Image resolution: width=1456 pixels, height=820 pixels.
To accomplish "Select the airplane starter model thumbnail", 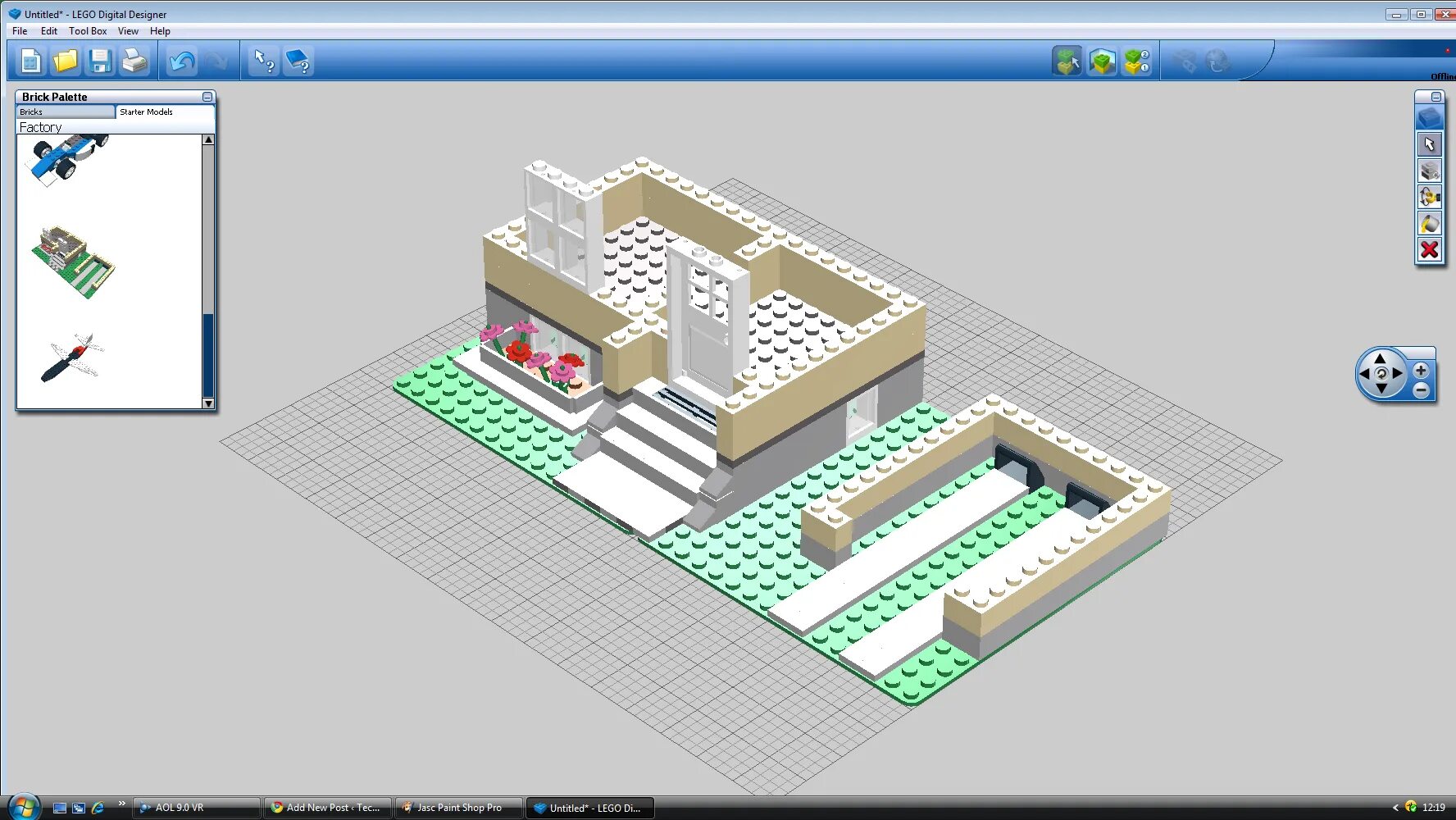I will click(x=72, y=358).
